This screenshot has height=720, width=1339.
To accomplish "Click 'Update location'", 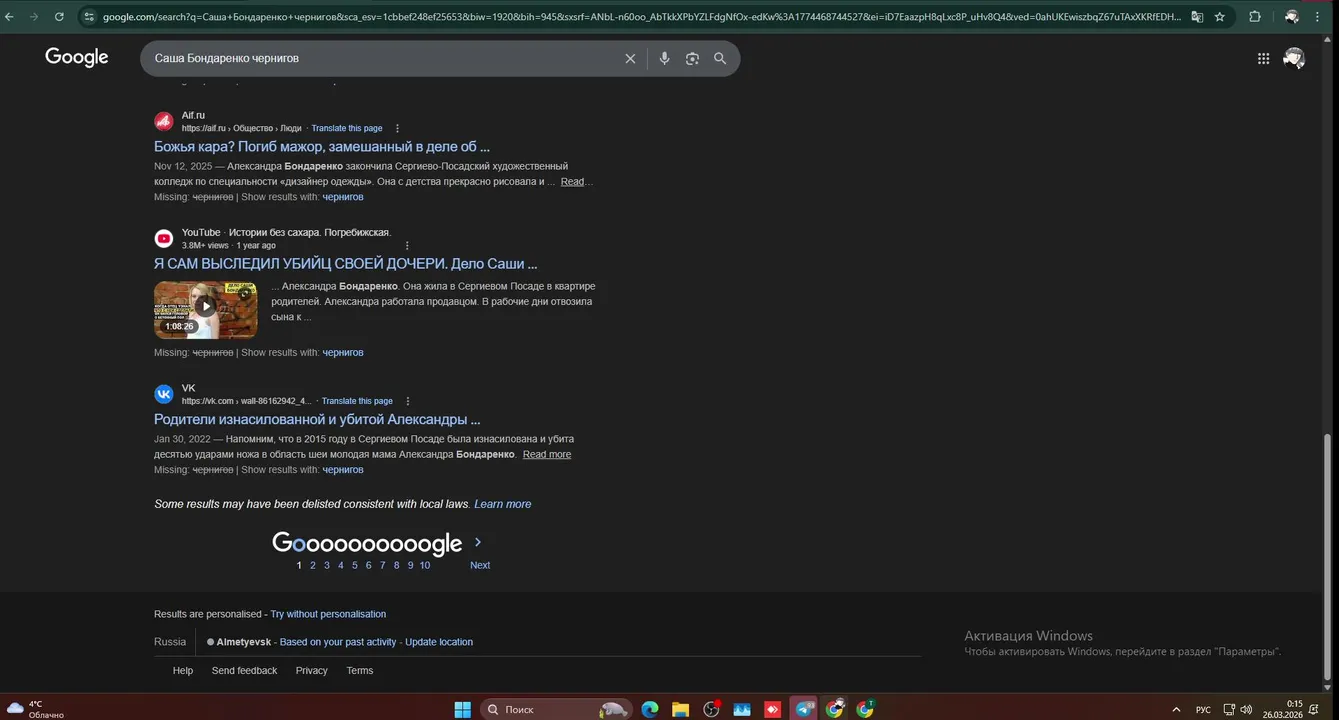I will [439, 642].
